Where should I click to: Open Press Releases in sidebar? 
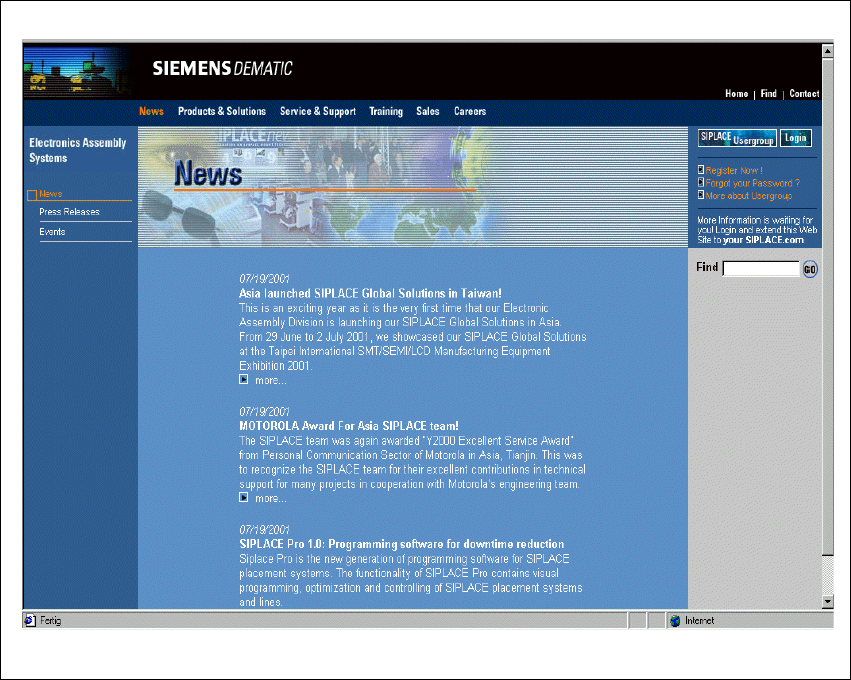(x=69, y=212)
